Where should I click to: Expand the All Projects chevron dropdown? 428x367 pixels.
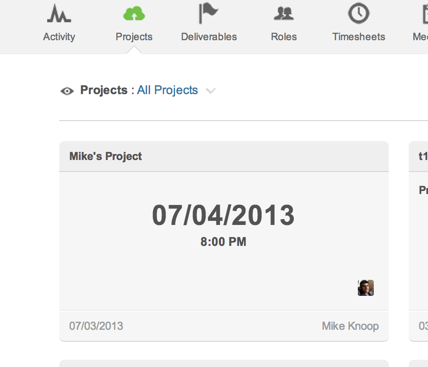211,91
